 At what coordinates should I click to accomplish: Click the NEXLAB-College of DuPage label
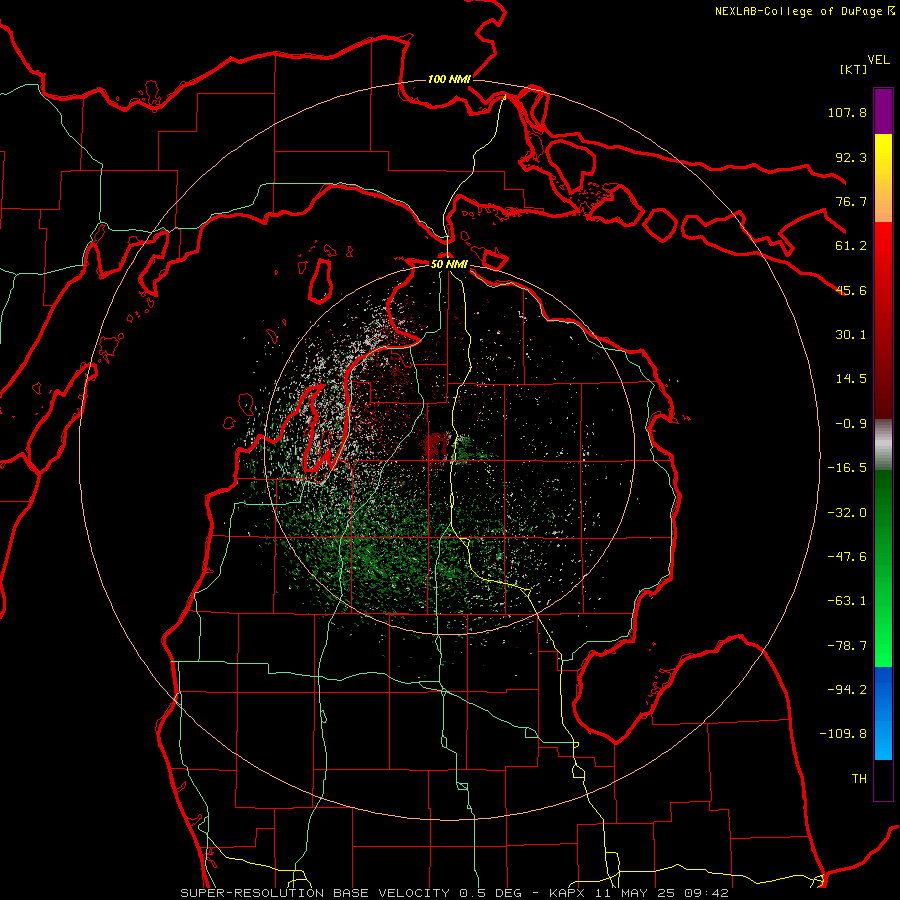pyautogui.click(x=799, y=11)
